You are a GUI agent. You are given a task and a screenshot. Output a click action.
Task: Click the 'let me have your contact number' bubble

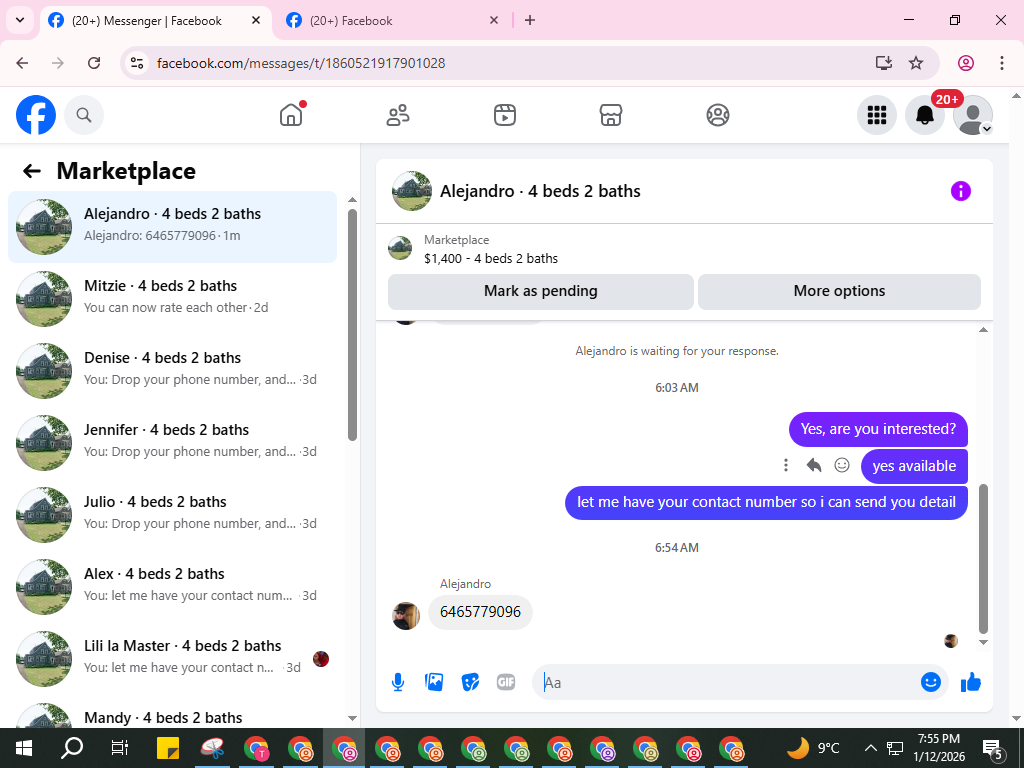coord(766,502)
